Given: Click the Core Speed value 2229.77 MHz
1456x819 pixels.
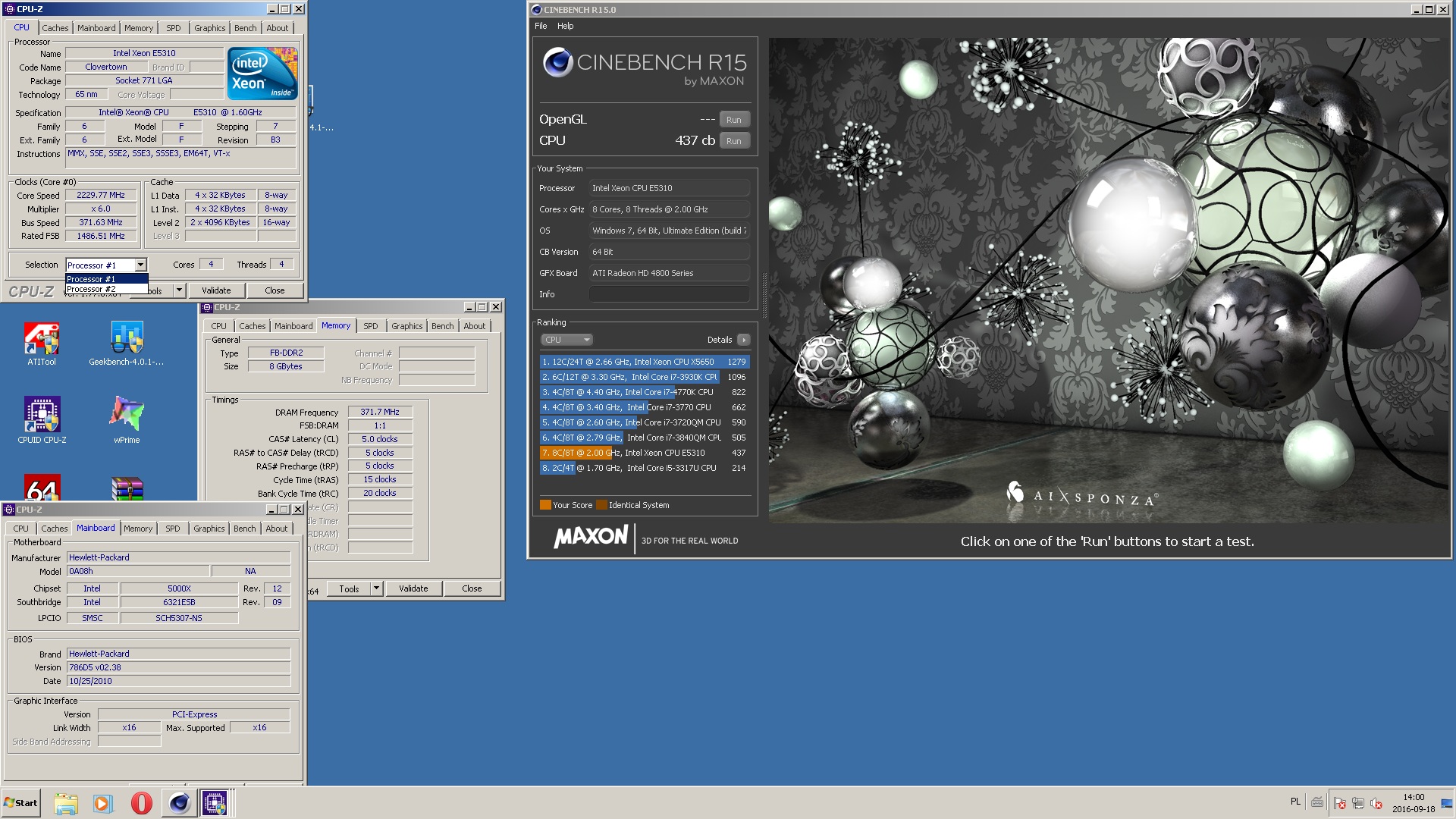Looking at the screenshot, I should click(x=101, y=196).
